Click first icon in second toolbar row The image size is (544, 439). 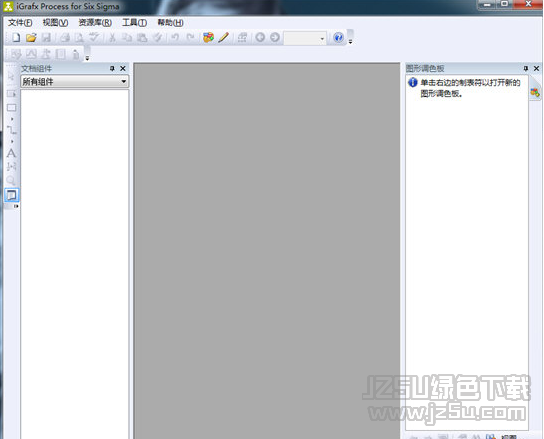click(16, 54)
